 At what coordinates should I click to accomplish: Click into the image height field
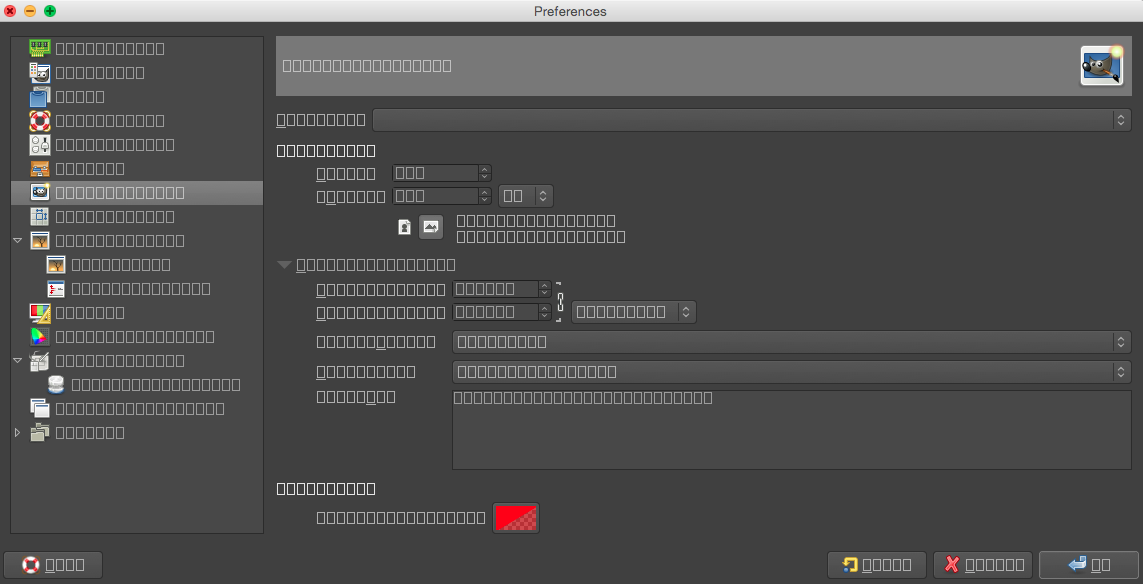(x=435, y=196)
